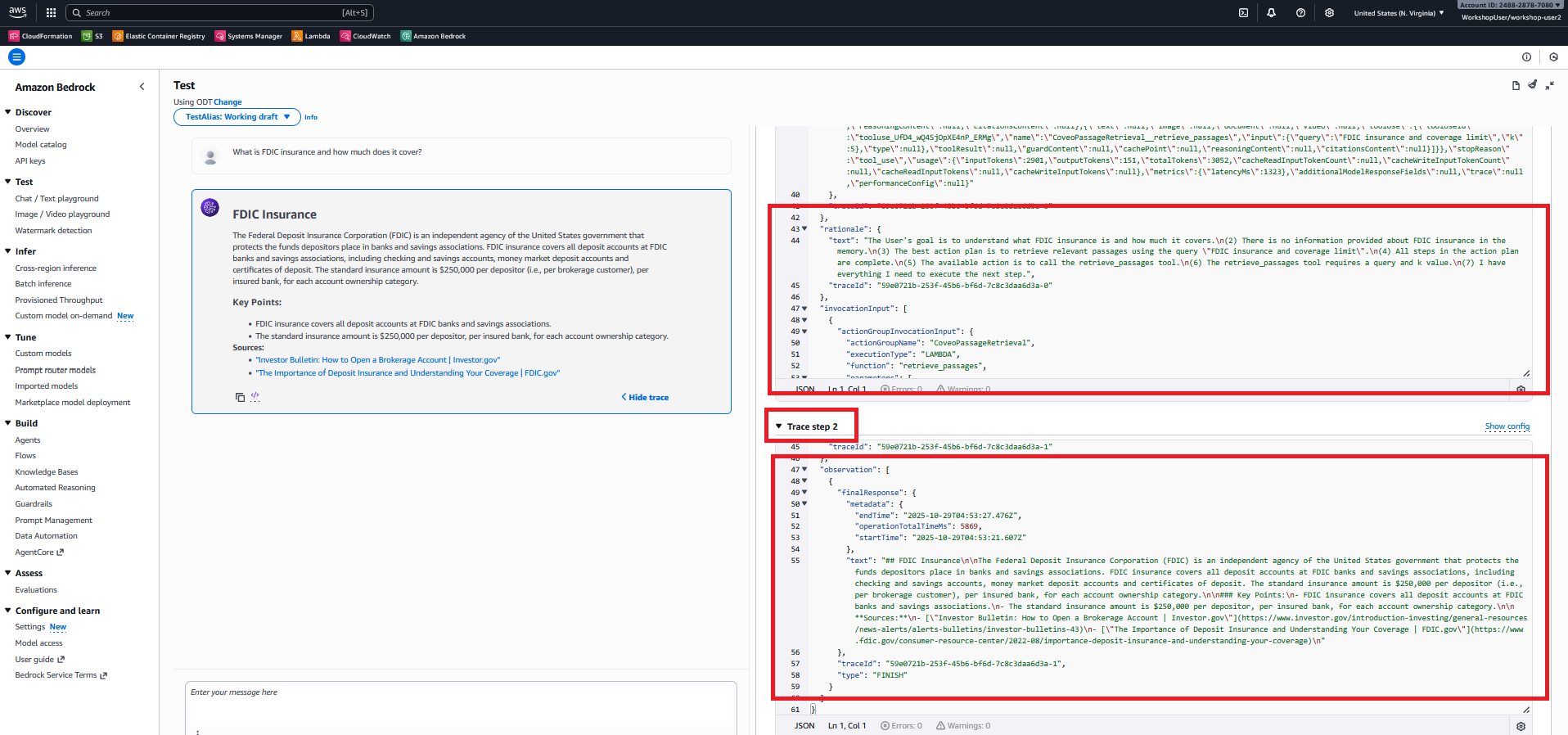Click the Hide trace link
The height and width of the screenshot is (735, 1568).
pyautogui.click(x=645, y=397)
